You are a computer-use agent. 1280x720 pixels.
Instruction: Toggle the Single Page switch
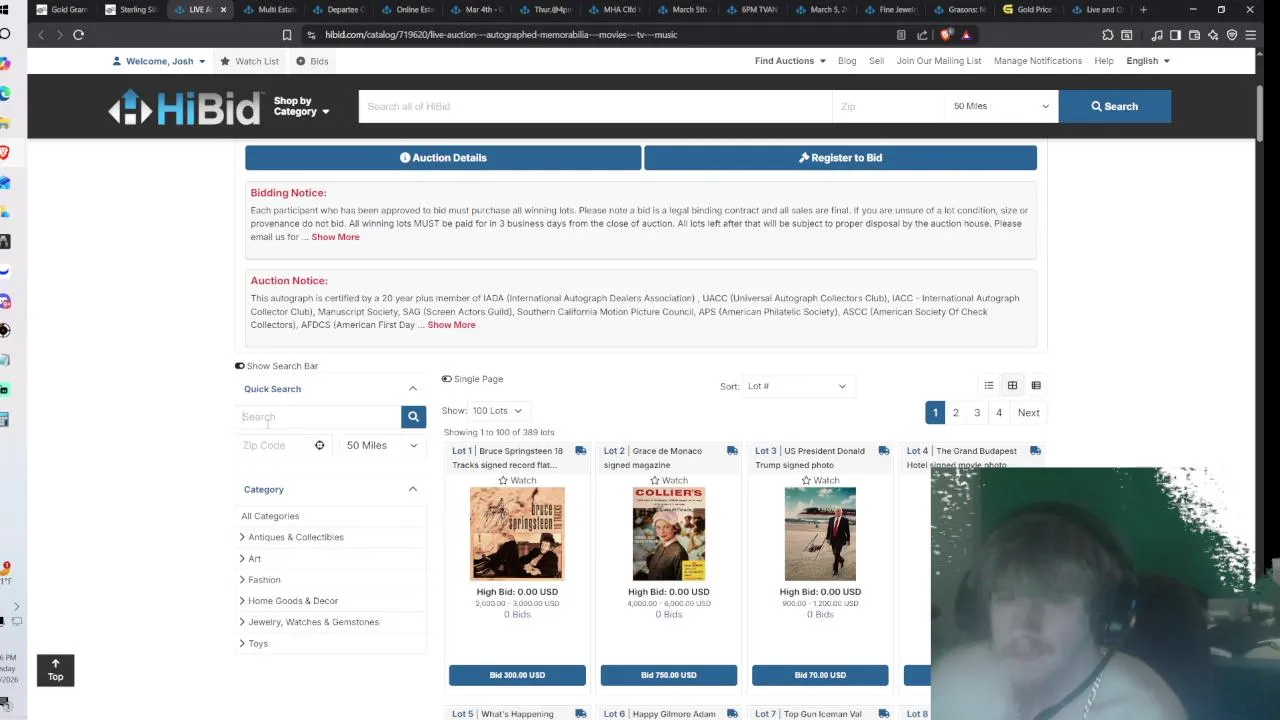[x=447, y=379]
